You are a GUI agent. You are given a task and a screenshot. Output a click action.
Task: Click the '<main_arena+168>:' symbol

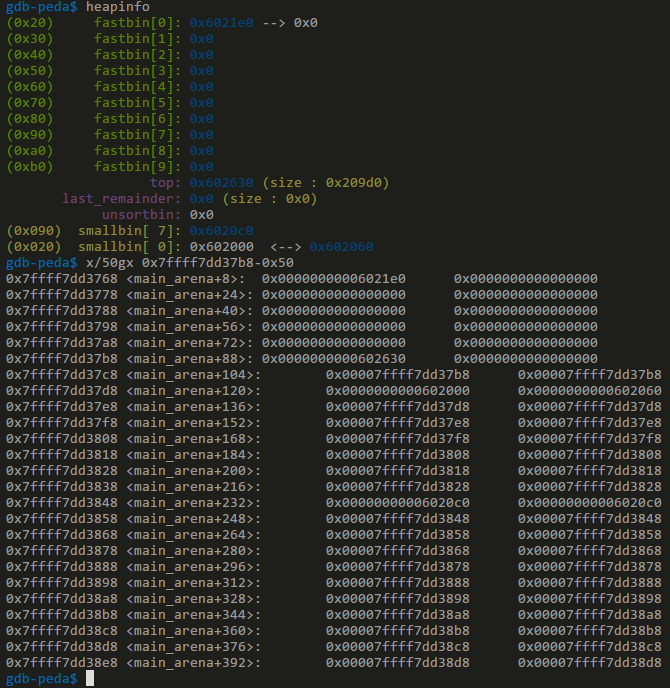click(x=193, y=439)
